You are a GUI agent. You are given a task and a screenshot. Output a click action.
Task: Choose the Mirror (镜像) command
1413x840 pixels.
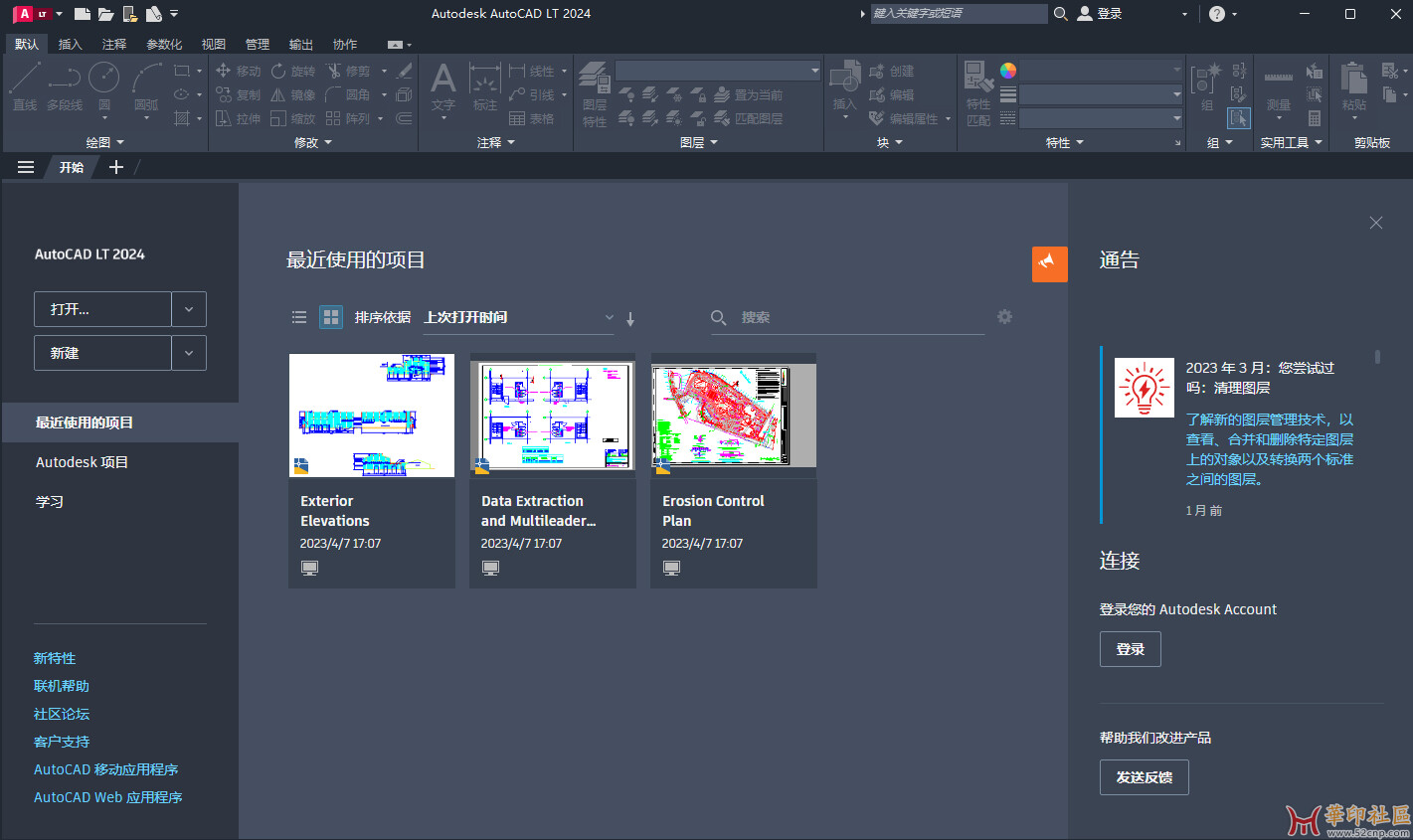tap(293, 94)
